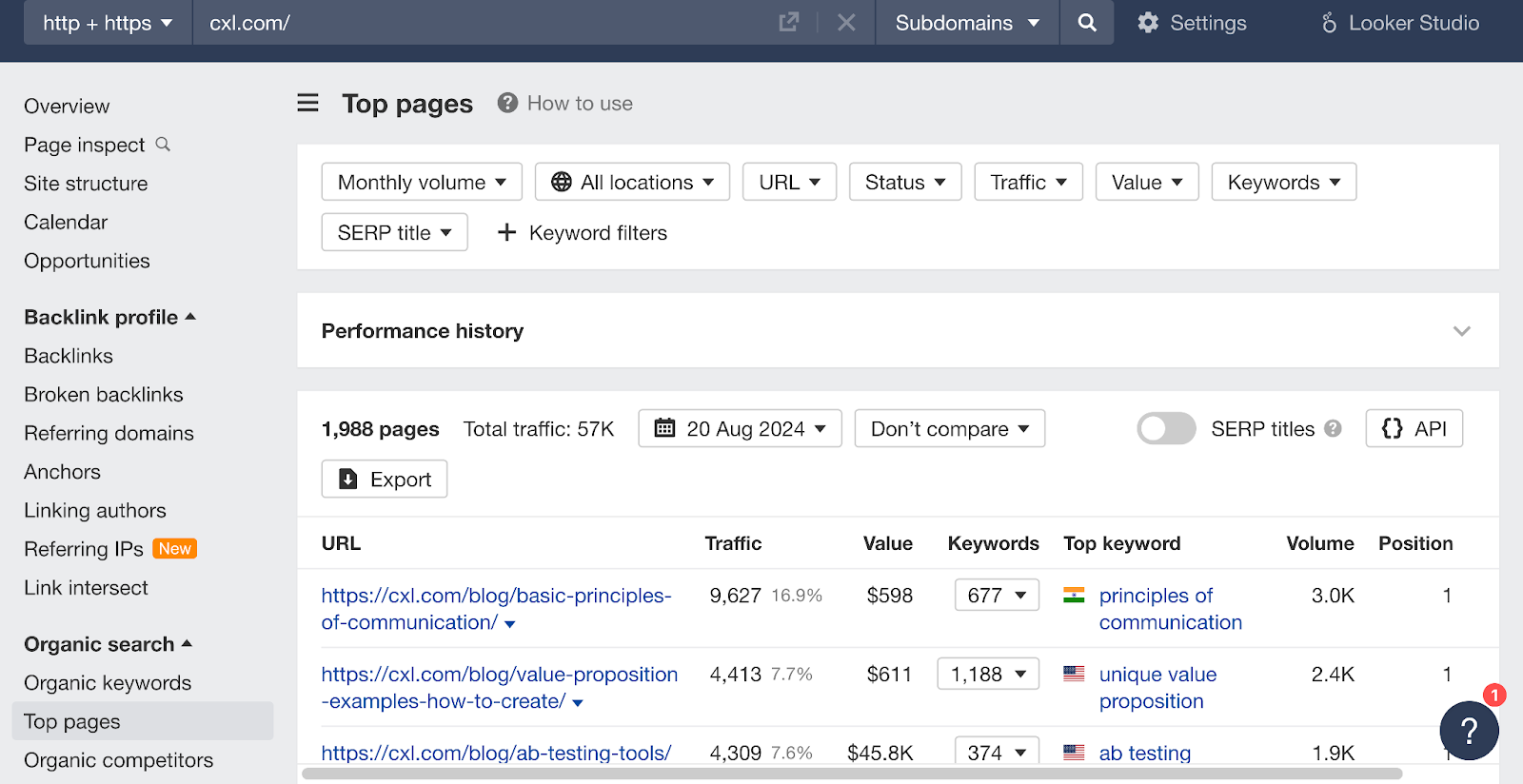Image resolution: width=1523 pixels, height=784 pixels.
Task: Collapse the Backlink profile section
Action: click(109, 317)
